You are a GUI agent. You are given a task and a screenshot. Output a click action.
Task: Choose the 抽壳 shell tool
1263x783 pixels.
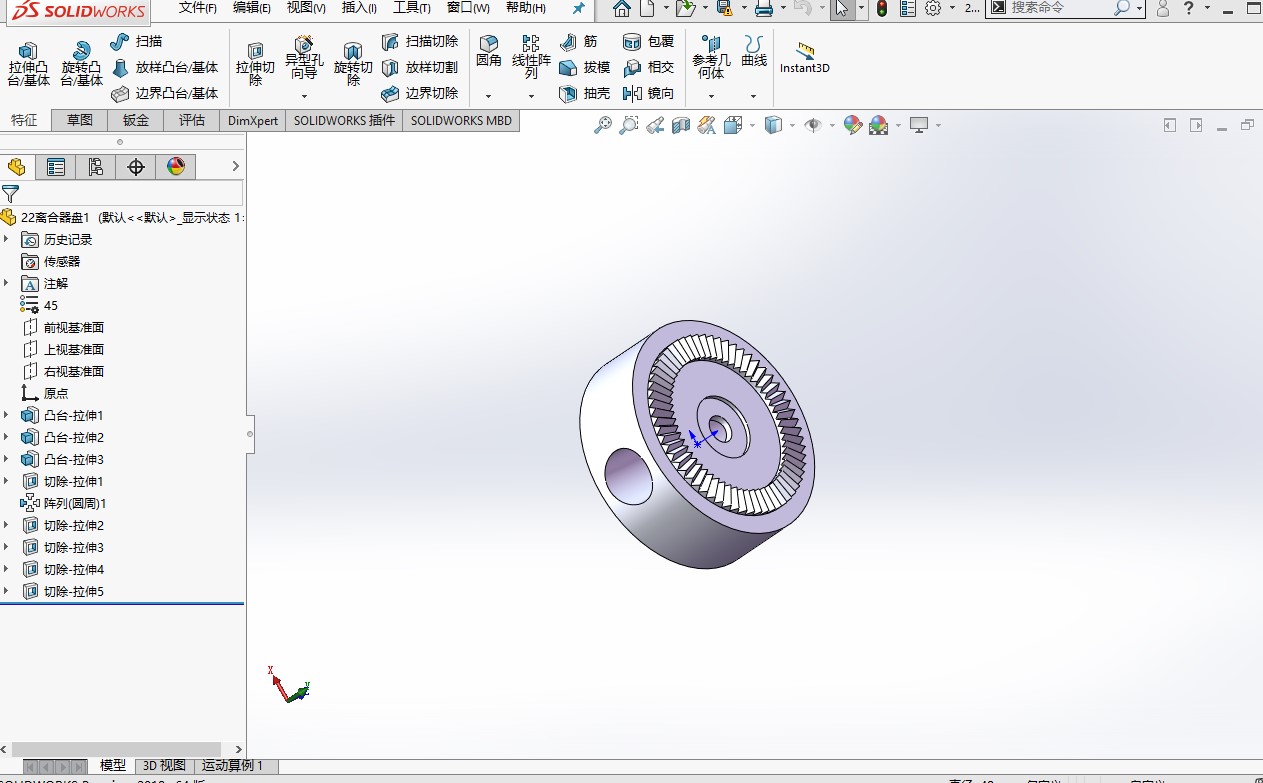pyautogui.click(x=584, y=93)
